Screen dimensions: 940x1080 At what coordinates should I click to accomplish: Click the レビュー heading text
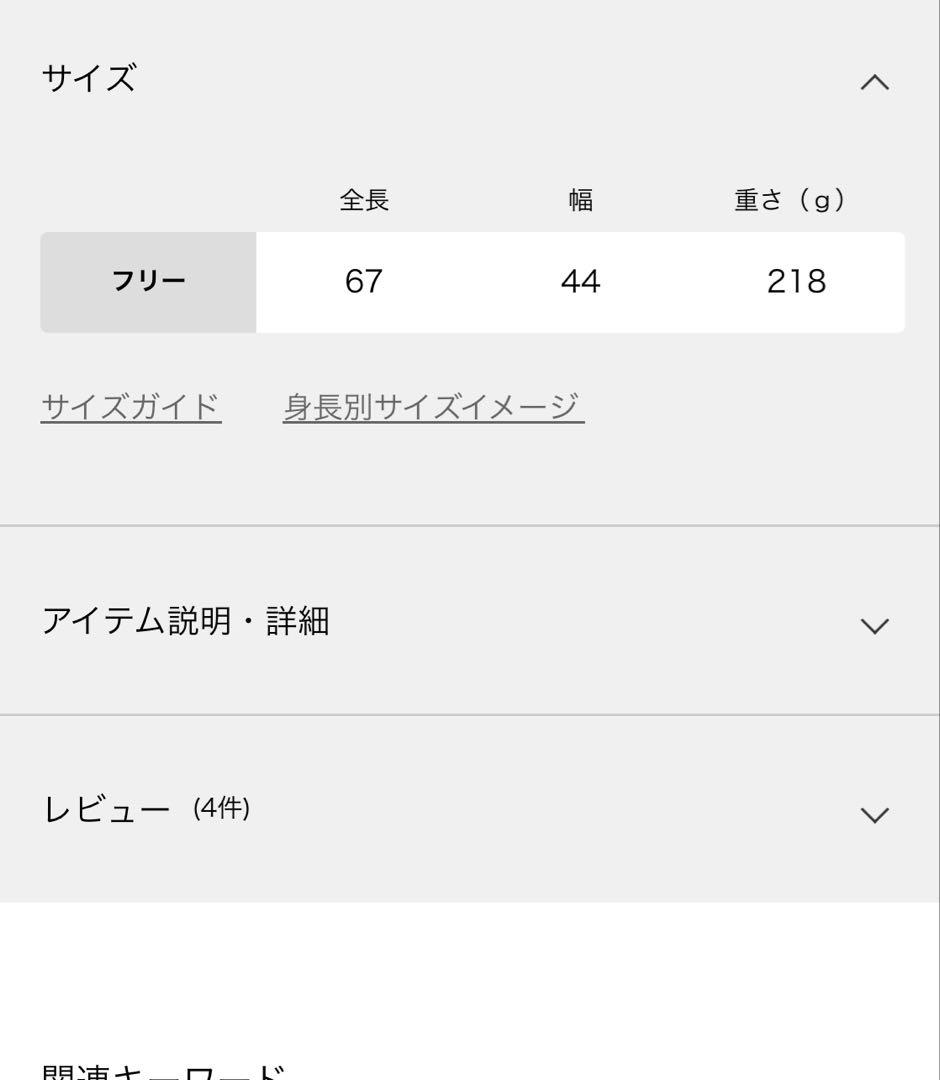[107, 809]
